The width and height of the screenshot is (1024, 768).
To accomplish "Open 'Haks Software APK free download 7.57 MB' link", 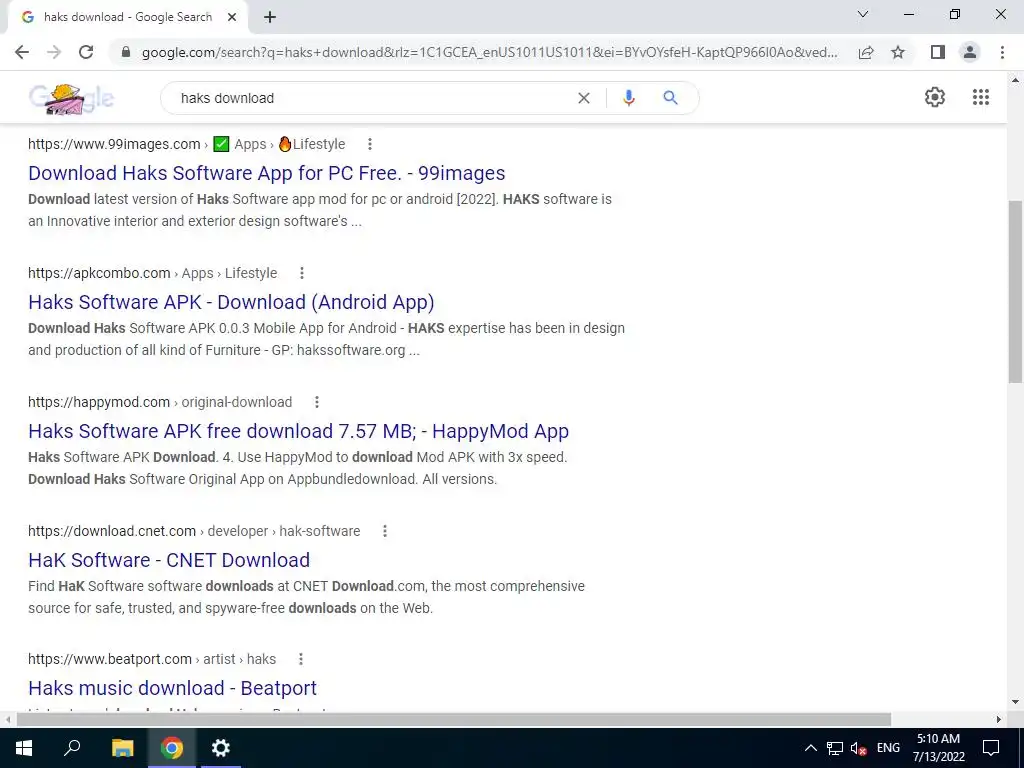I will click(x=298, y=431).
